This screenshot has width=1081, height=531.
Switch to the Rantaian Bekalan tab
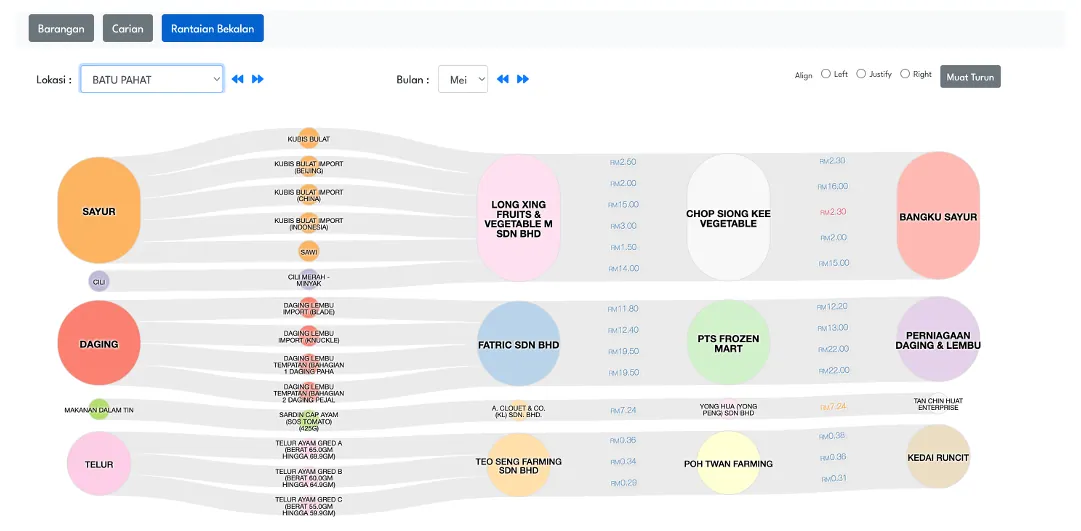coord(212,28)
